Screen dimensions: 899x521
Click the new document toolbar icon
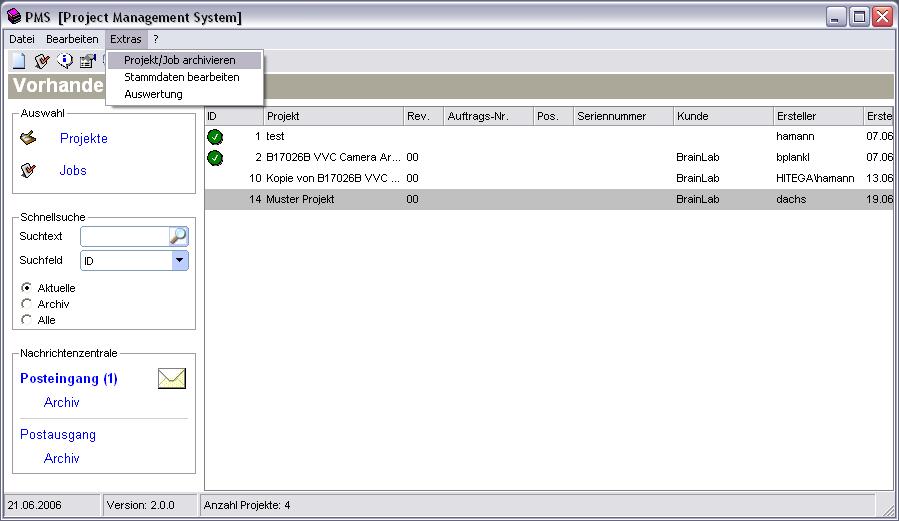pyautogui.click(x=18, y=61)
